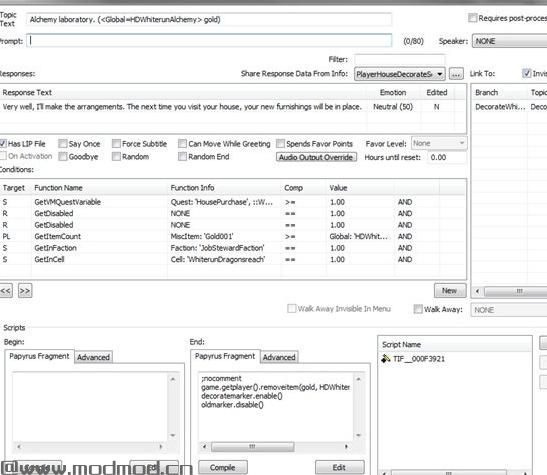Click the Branch column header
This screenshot has height=475, width=547.
(500, 92)
